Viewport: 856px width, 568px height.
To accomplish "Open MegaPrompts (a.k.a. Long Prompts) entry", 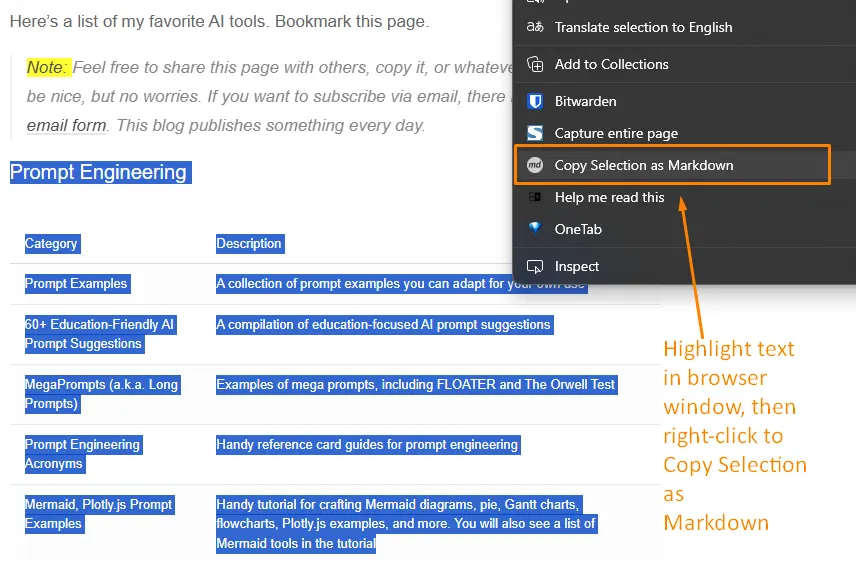I will pos(103,394).
